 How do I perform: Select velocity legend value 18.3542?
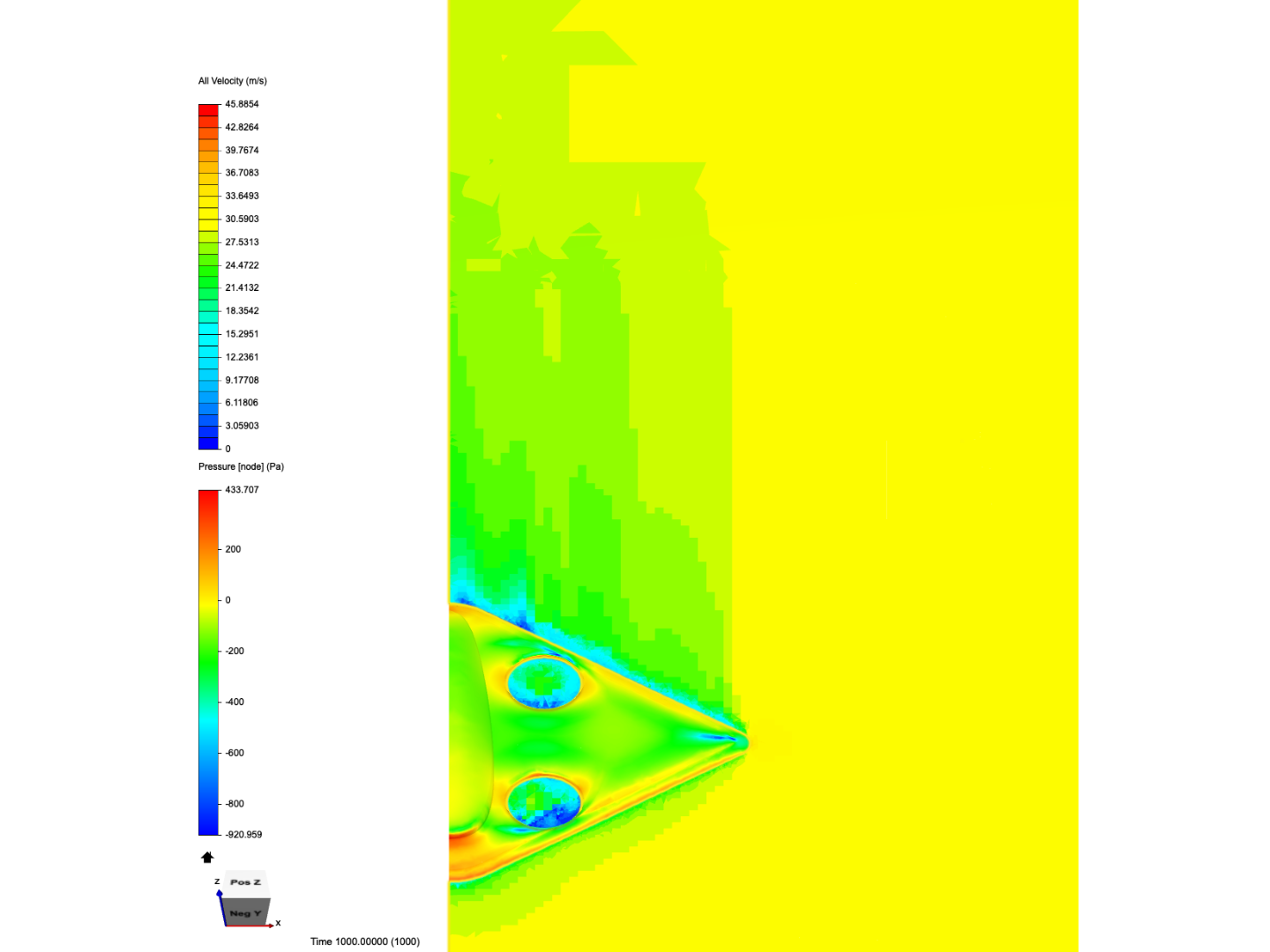coord(242,310)
